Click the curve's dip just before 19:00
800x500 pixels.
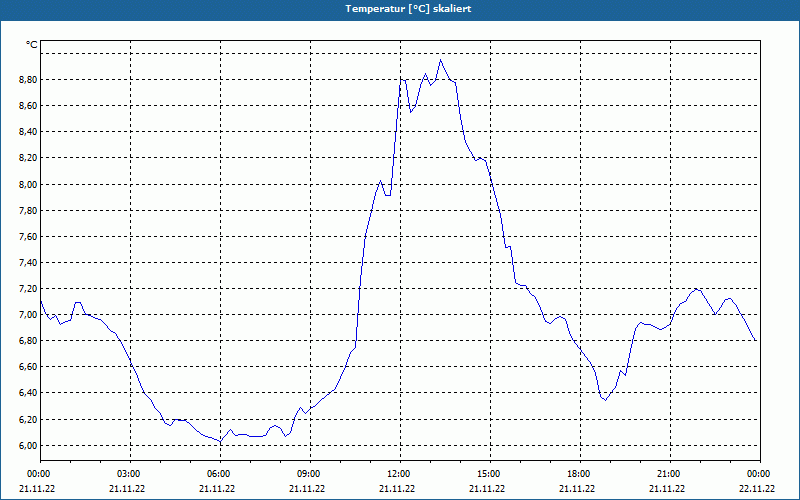tap(605, 400)
